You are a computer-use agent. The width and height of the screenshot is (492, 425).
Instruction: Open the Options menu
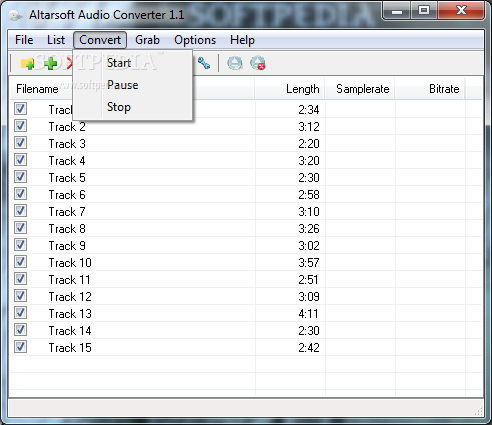pos(195,40)
